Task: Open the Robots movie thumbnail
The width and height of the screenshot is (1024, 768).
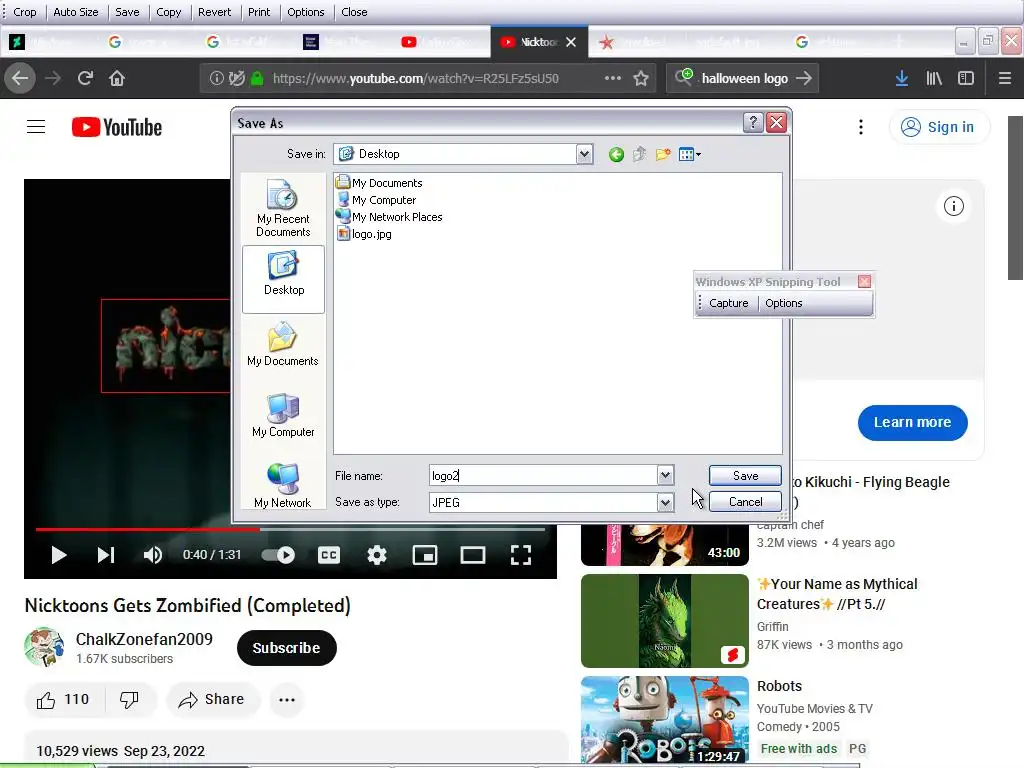Action: tap(664, 720)
